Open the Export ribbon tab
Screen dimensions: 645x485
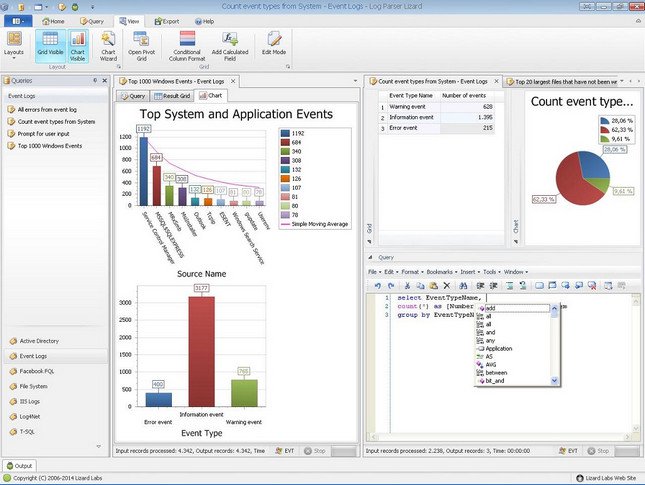(166, 20)
